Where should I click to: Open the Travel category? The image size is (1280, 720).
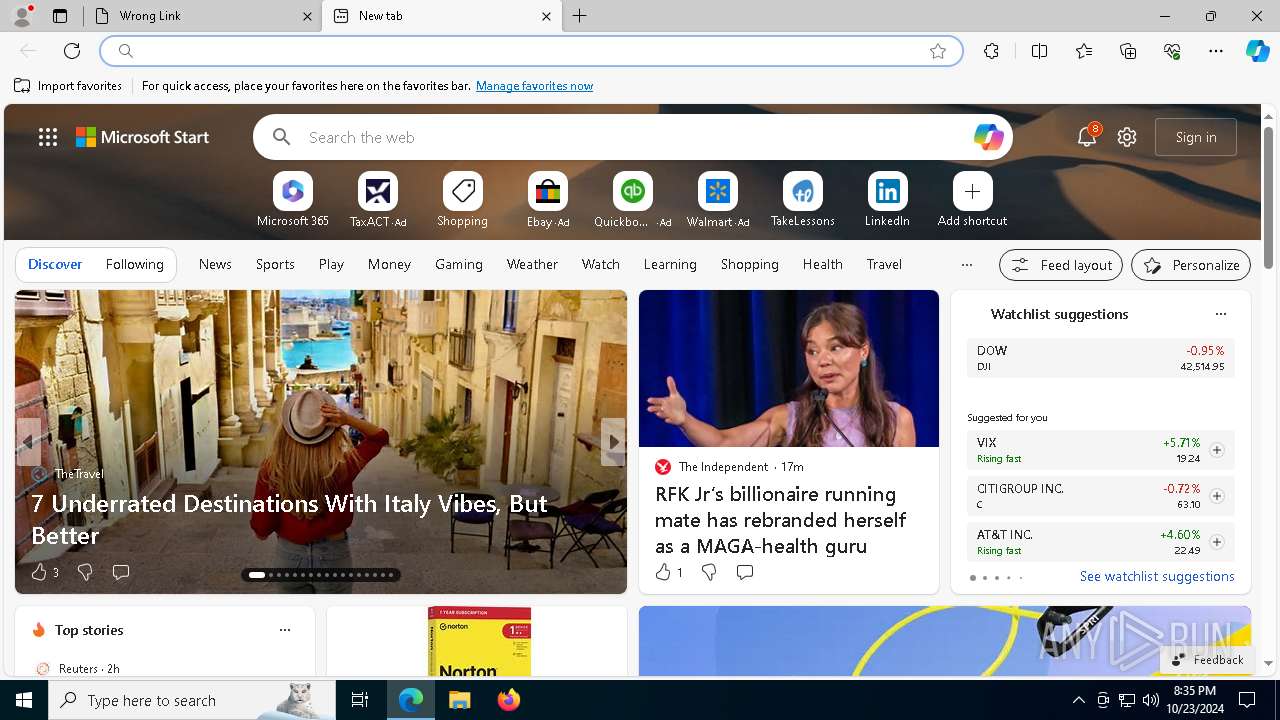pyautogui.click(x=884, y=264)
